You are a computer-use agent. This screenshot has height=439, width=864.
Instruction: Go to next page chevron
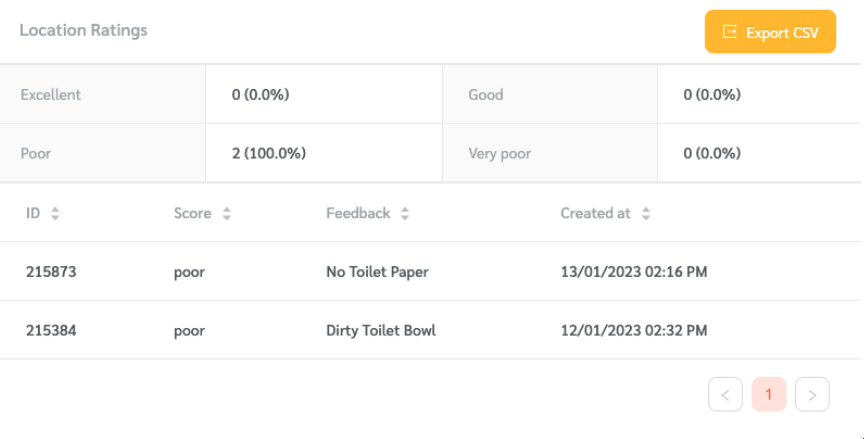(x=812, y=394)
